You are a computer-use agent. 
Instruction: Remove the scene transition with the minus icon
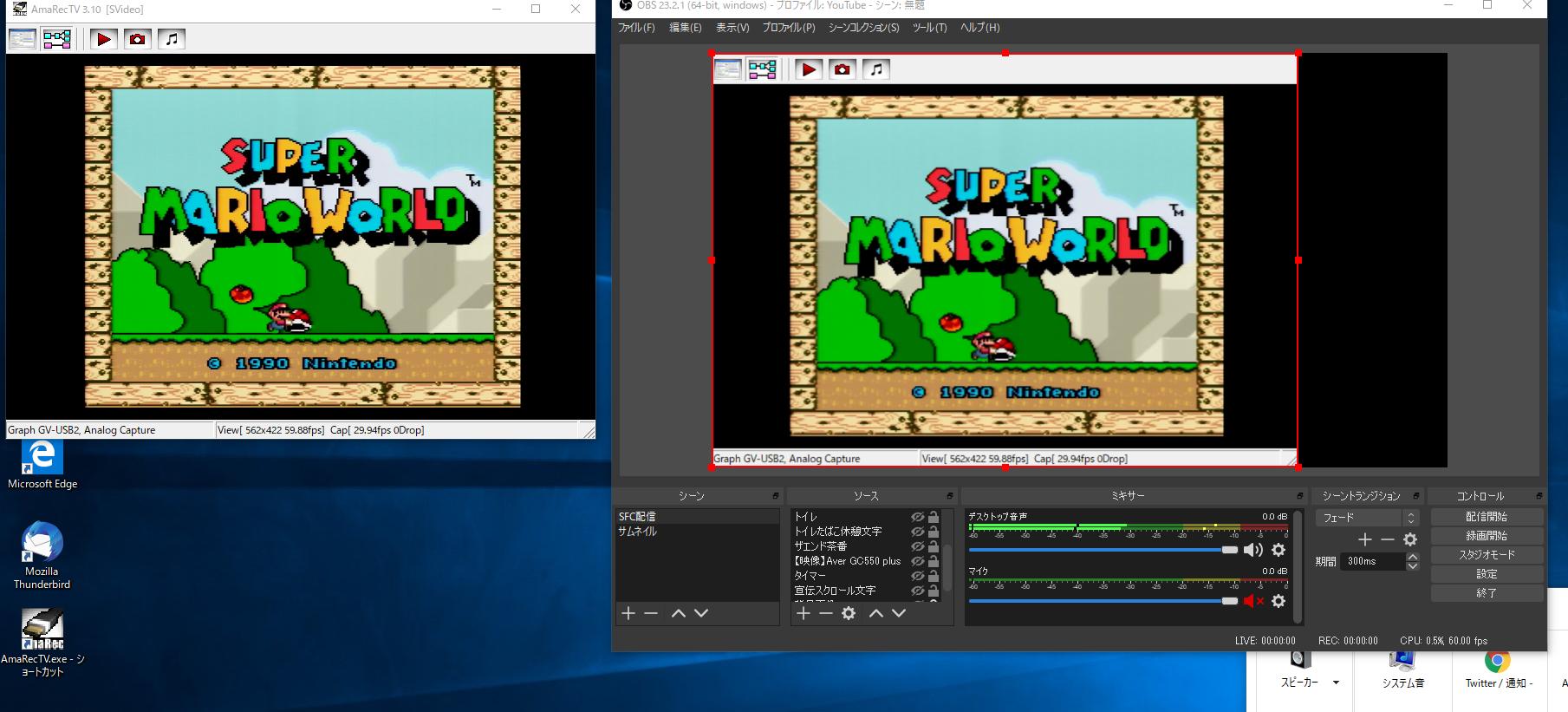1388,539
